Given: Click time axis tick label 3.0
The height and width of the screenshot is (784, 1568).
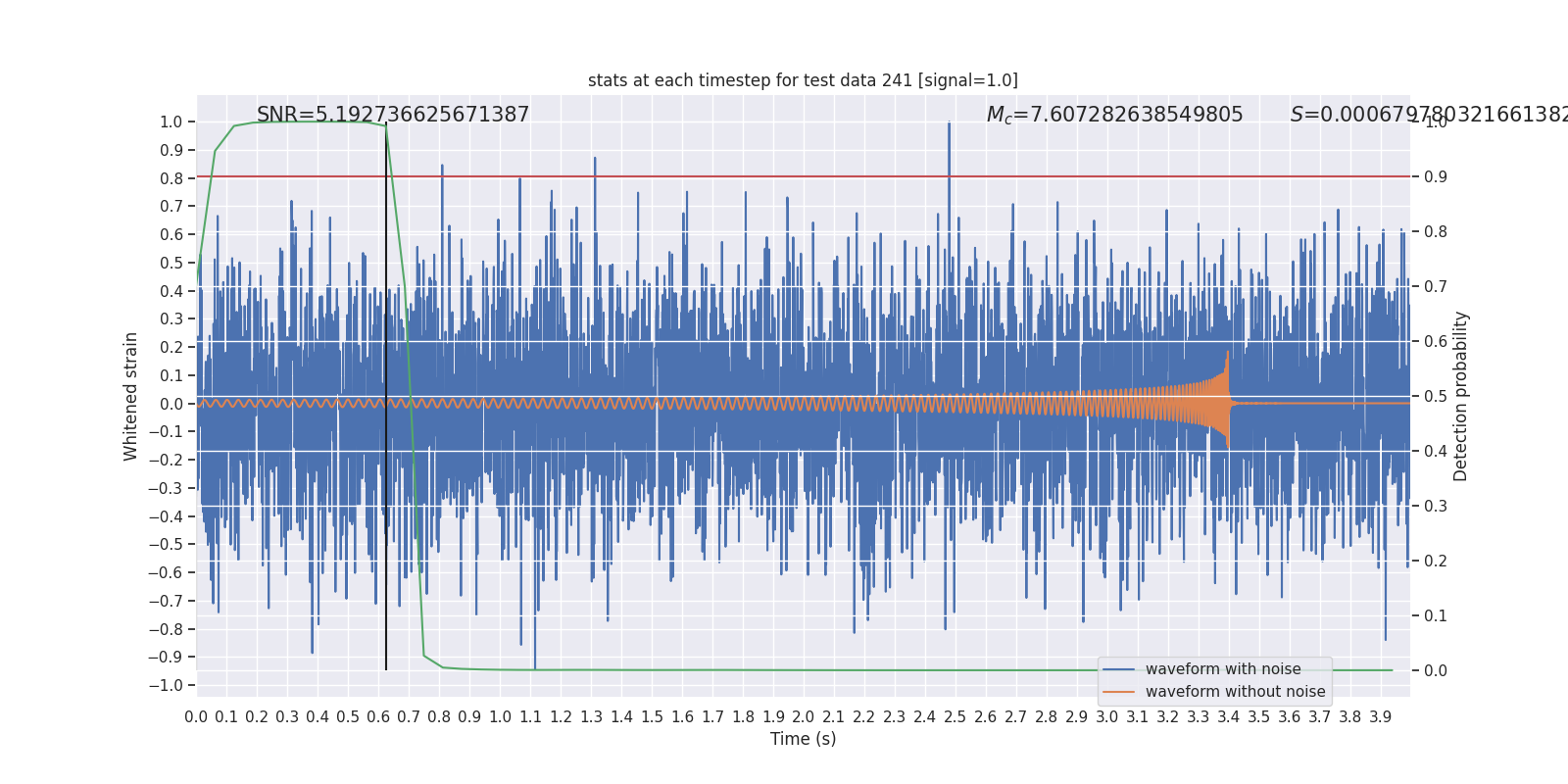Looking at the screenshot, I should tap(1107, 717).
